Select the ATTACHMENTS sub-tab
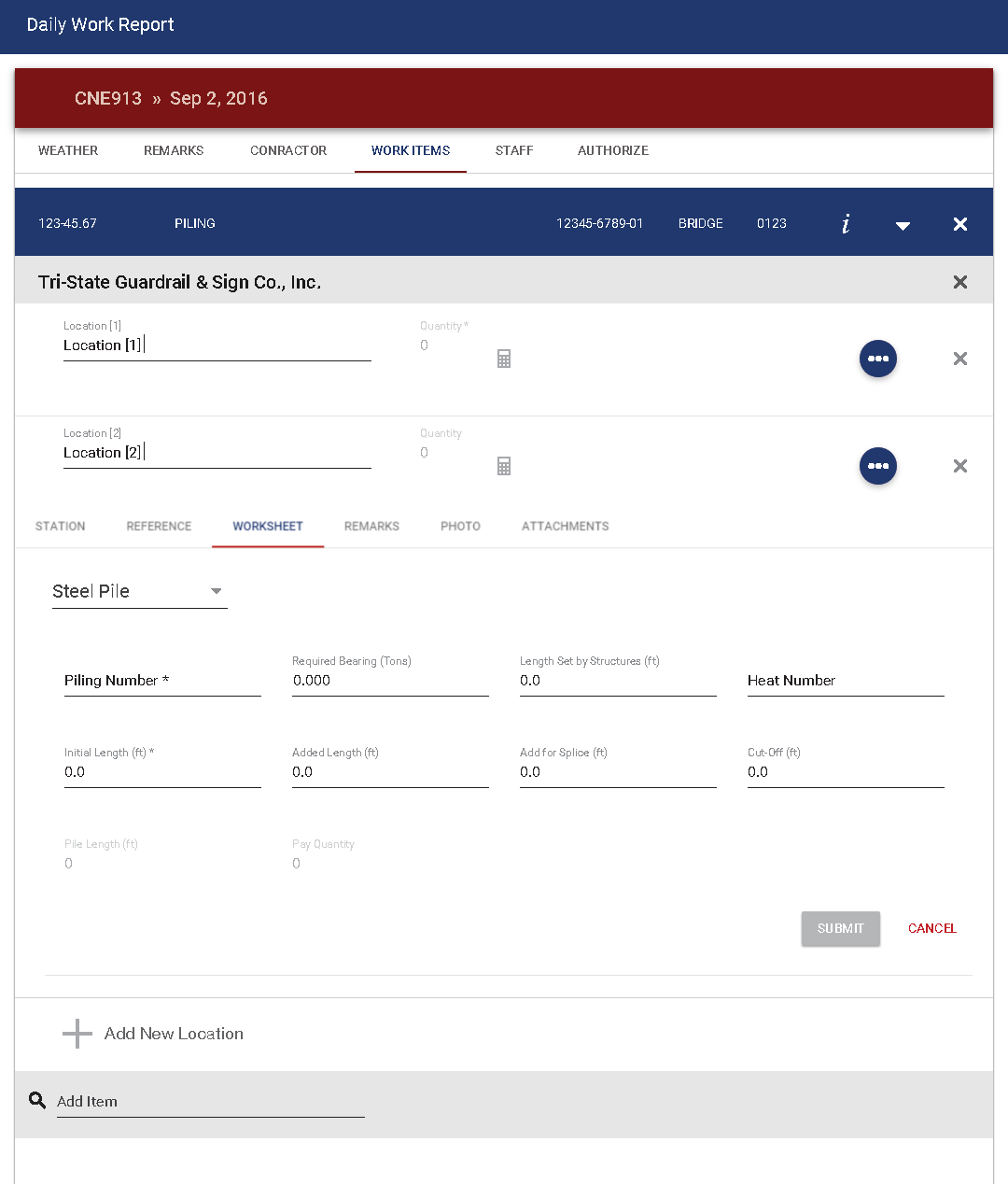This screenshot has height=1184, width=1008. click(x=566, y=527)
